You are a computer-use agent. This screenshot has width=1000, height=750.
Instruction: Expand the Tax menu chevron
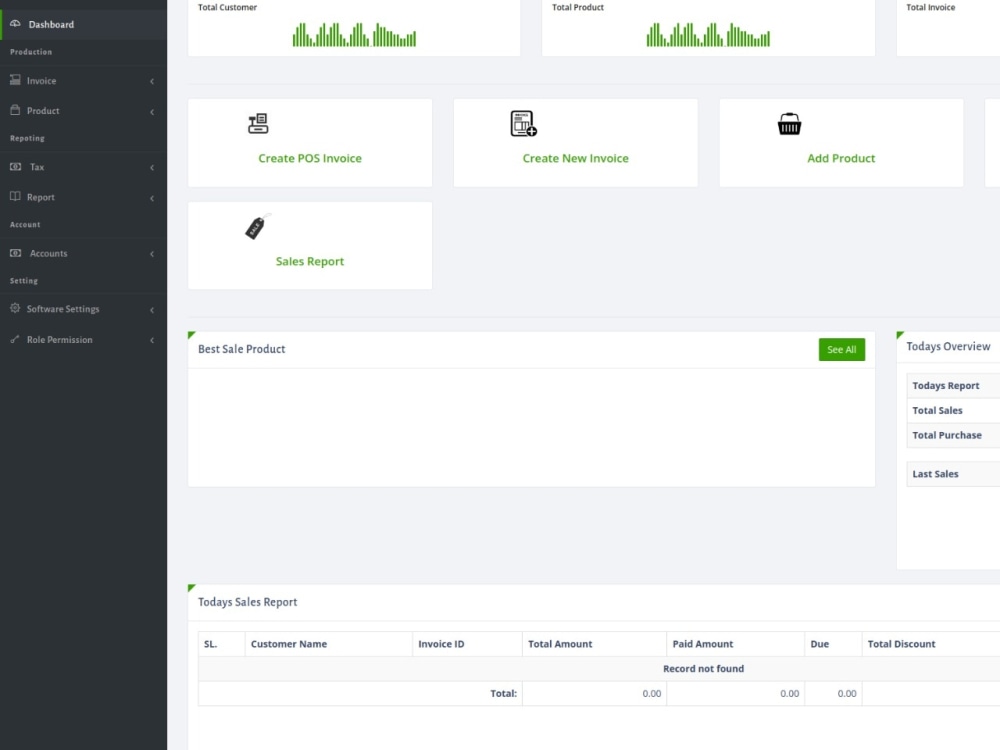pyautogui.click(x=152, y=167)
